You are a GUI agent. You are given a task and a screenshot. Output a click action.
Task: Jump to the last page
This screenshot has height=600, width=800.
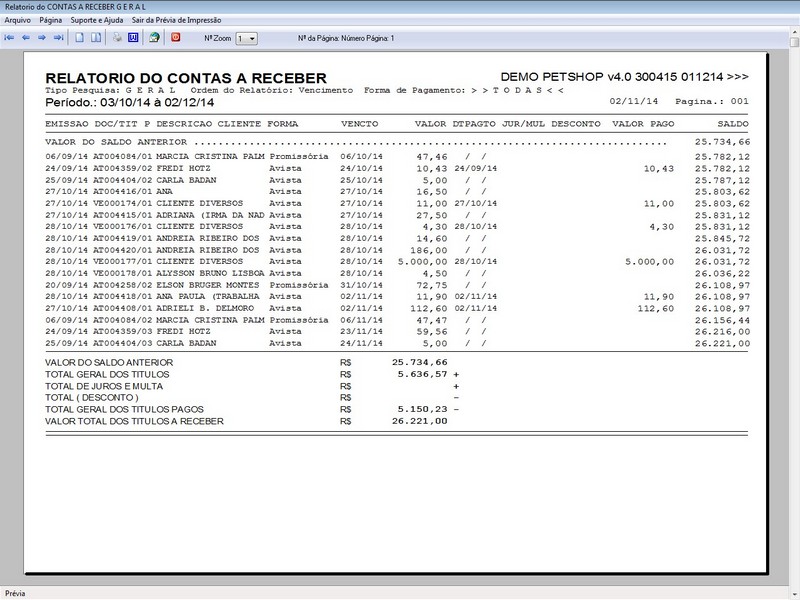click(56, 39)
